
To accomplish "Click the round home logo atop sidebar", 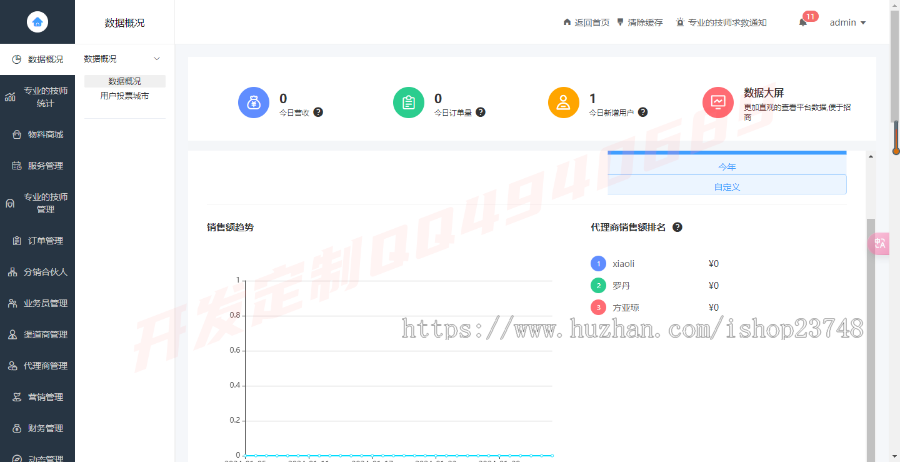I will [37, 22].
